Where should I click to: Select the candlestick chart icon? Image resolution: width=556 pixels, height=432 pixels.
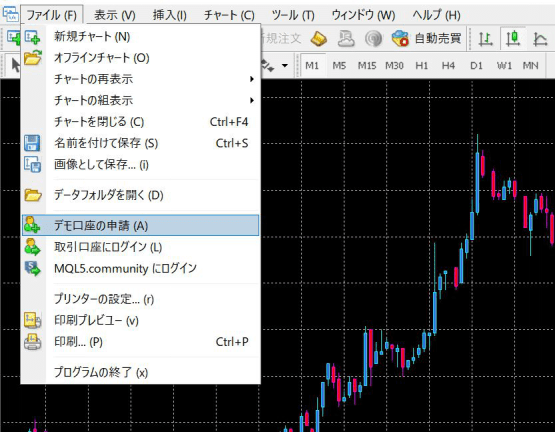pos(513,38)
